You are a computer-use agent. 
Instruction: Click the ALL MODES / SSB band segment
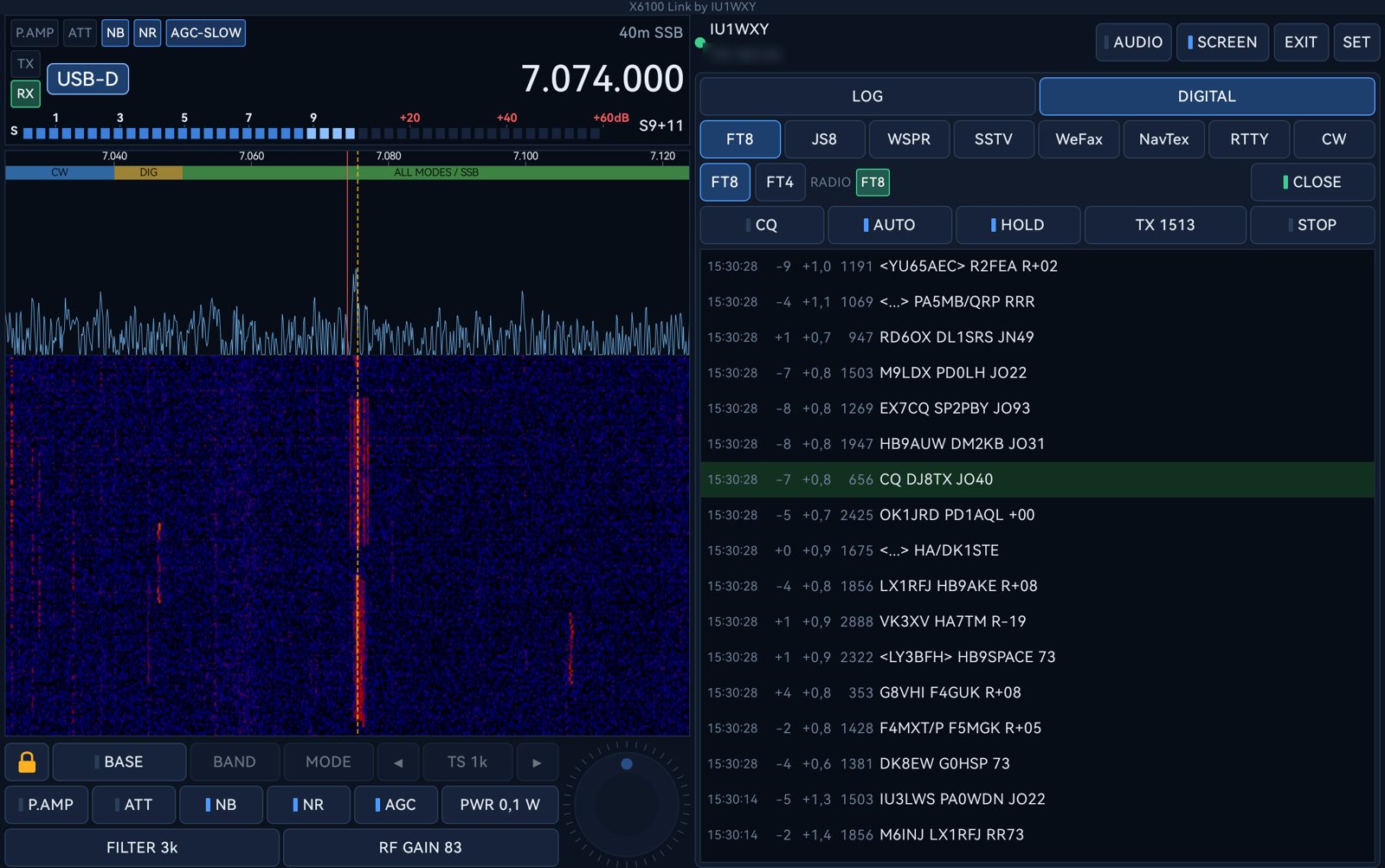coord(435,172)
